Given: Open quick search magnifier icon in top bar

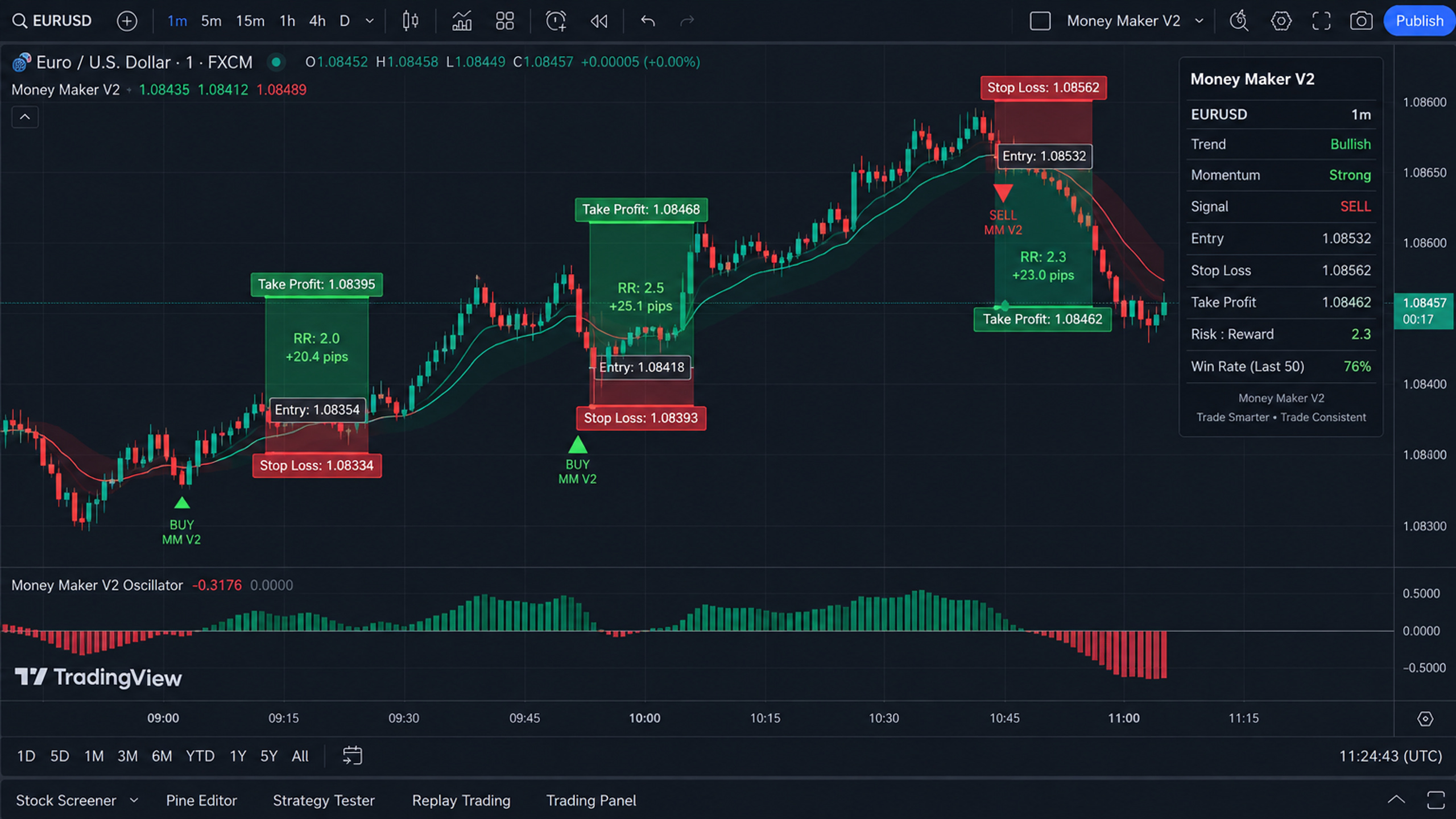Looking at the screenshot, I should 1239,21.
